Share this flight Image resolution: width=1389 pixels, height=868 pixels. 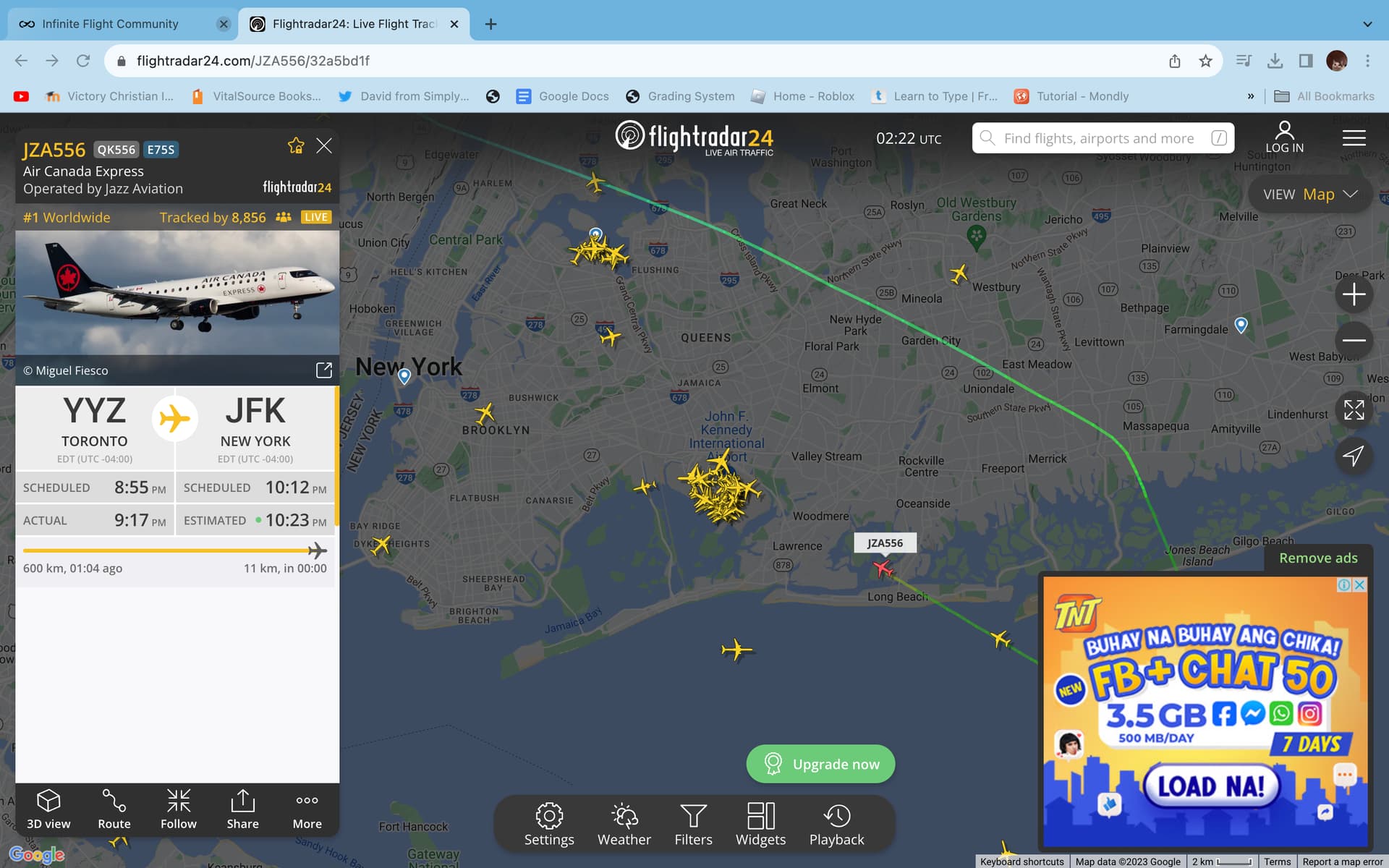[242, 809]
